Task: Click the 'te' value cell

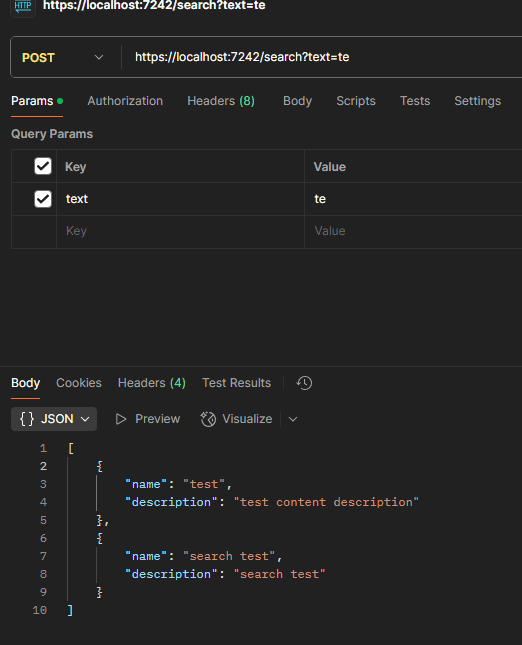Action: pyautogui.click(x=413, y=199)
